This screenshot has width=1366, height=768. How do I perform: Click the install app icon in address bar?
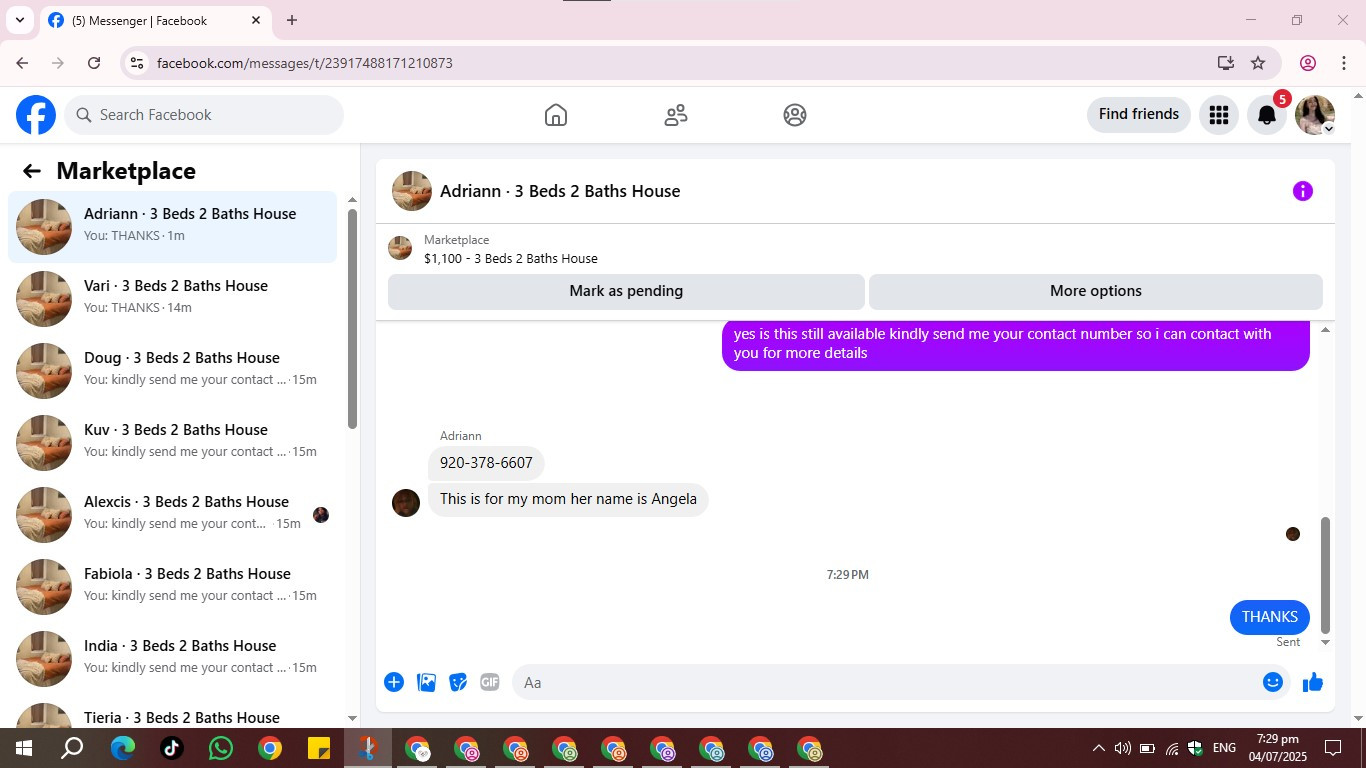point(1226,63)
